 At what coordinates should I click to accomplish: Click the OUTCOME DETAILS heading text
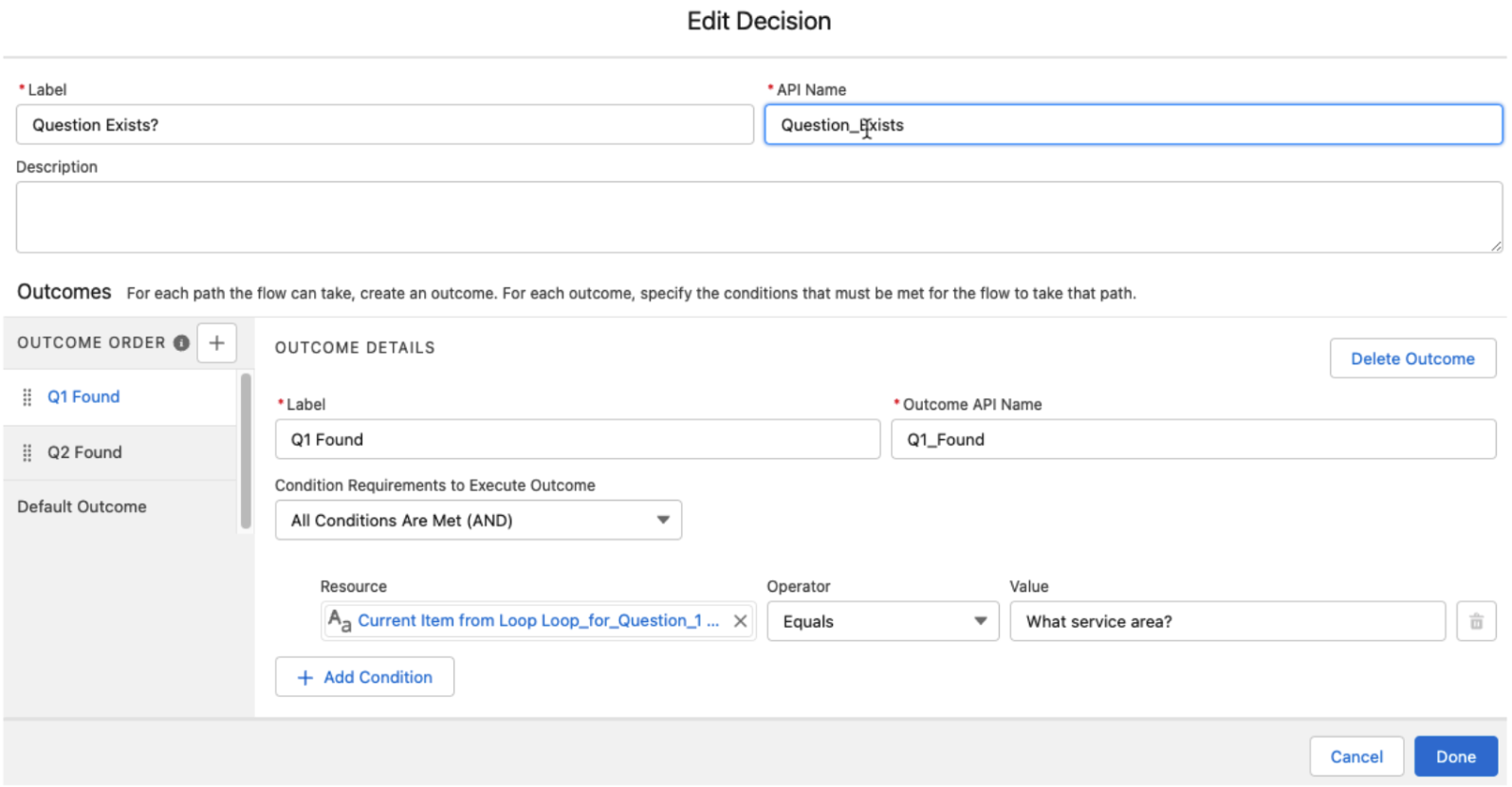(355, 348)
